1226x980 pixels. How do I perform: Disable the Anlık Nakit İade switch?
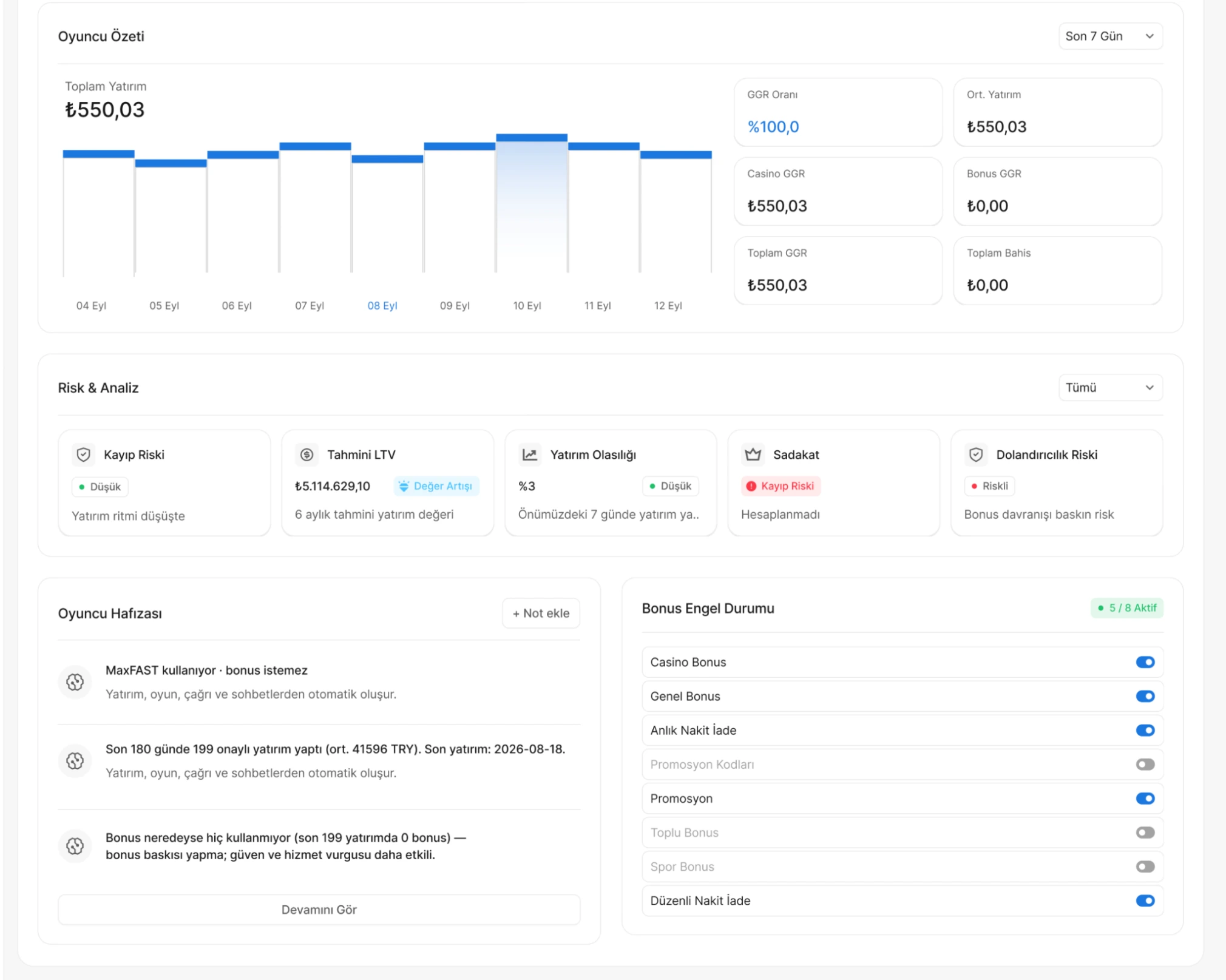pyautogui.click(x=1145, y=730)
